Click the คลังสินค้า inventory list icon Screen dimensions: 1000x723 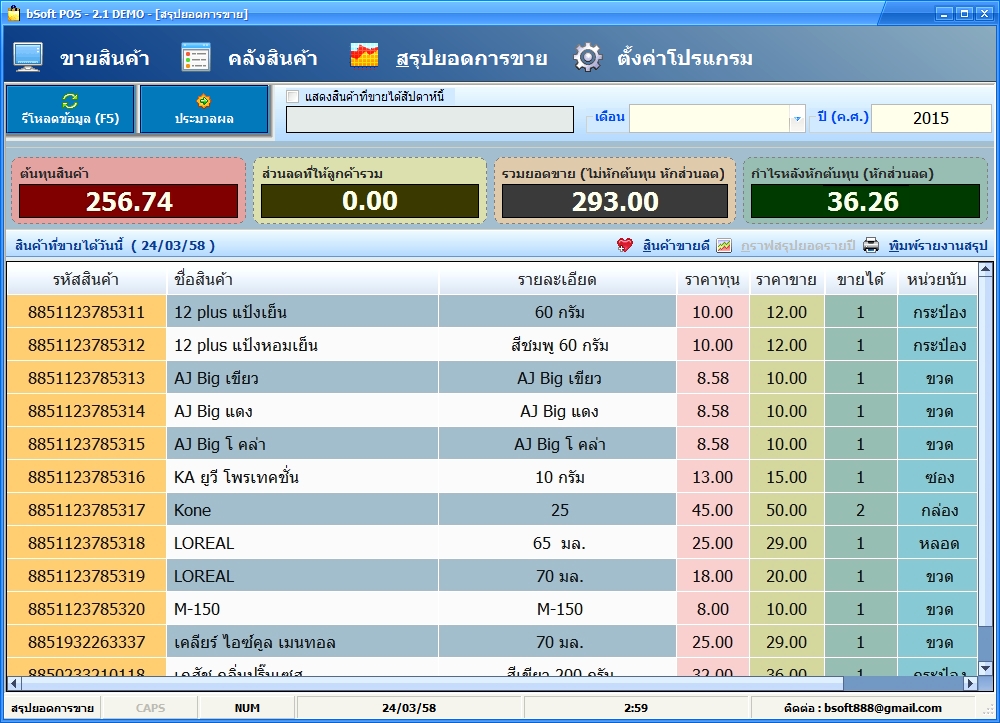(196, 57)
